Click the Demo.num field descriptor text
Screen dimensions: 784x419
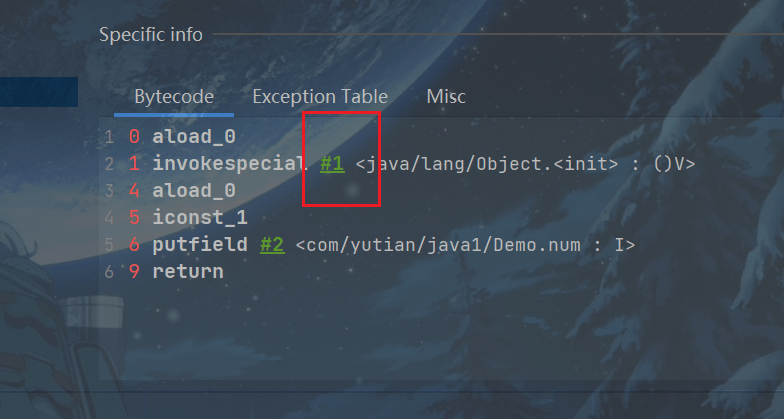(465, 245)
